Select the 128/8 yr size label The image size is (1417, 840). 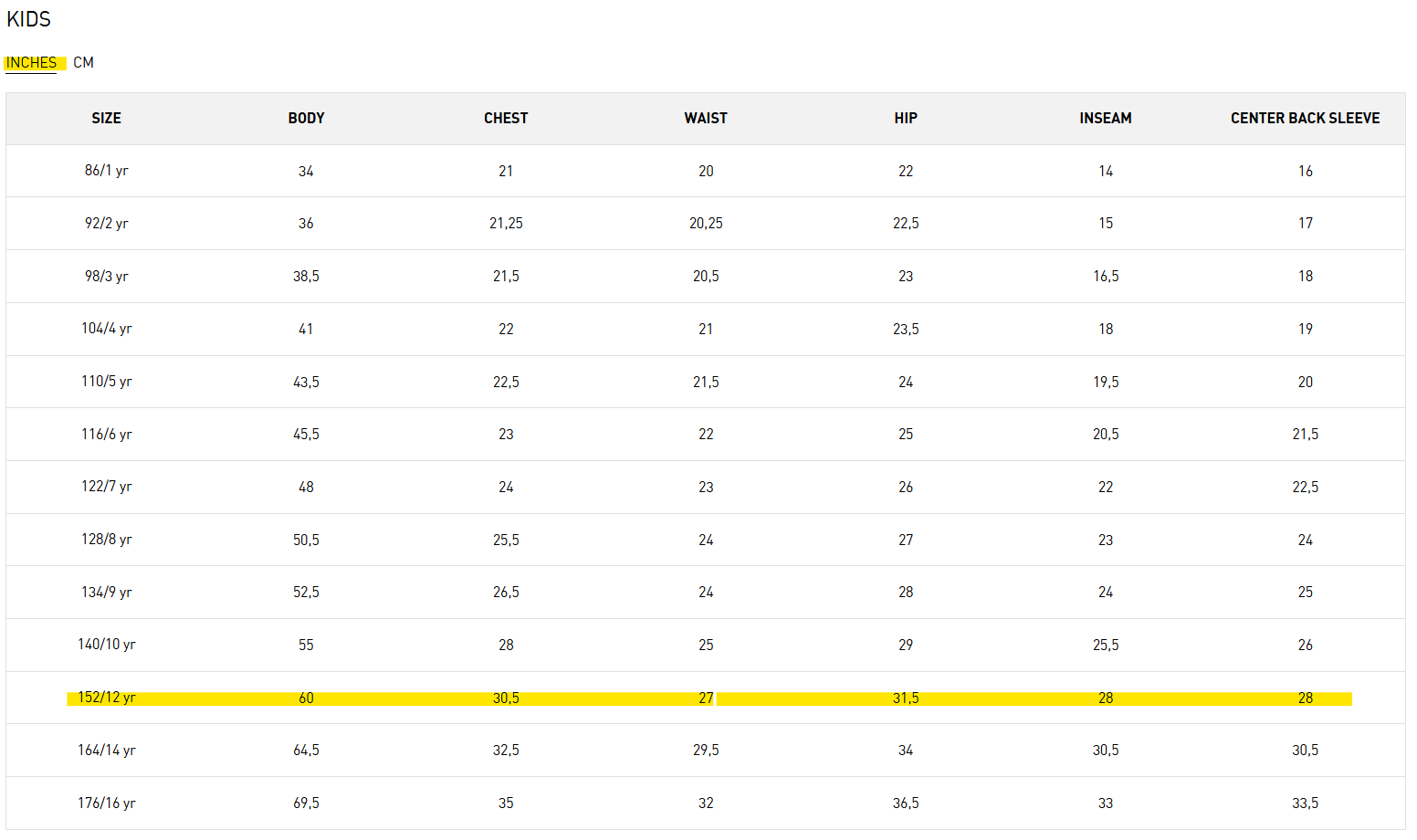point(106,540)
